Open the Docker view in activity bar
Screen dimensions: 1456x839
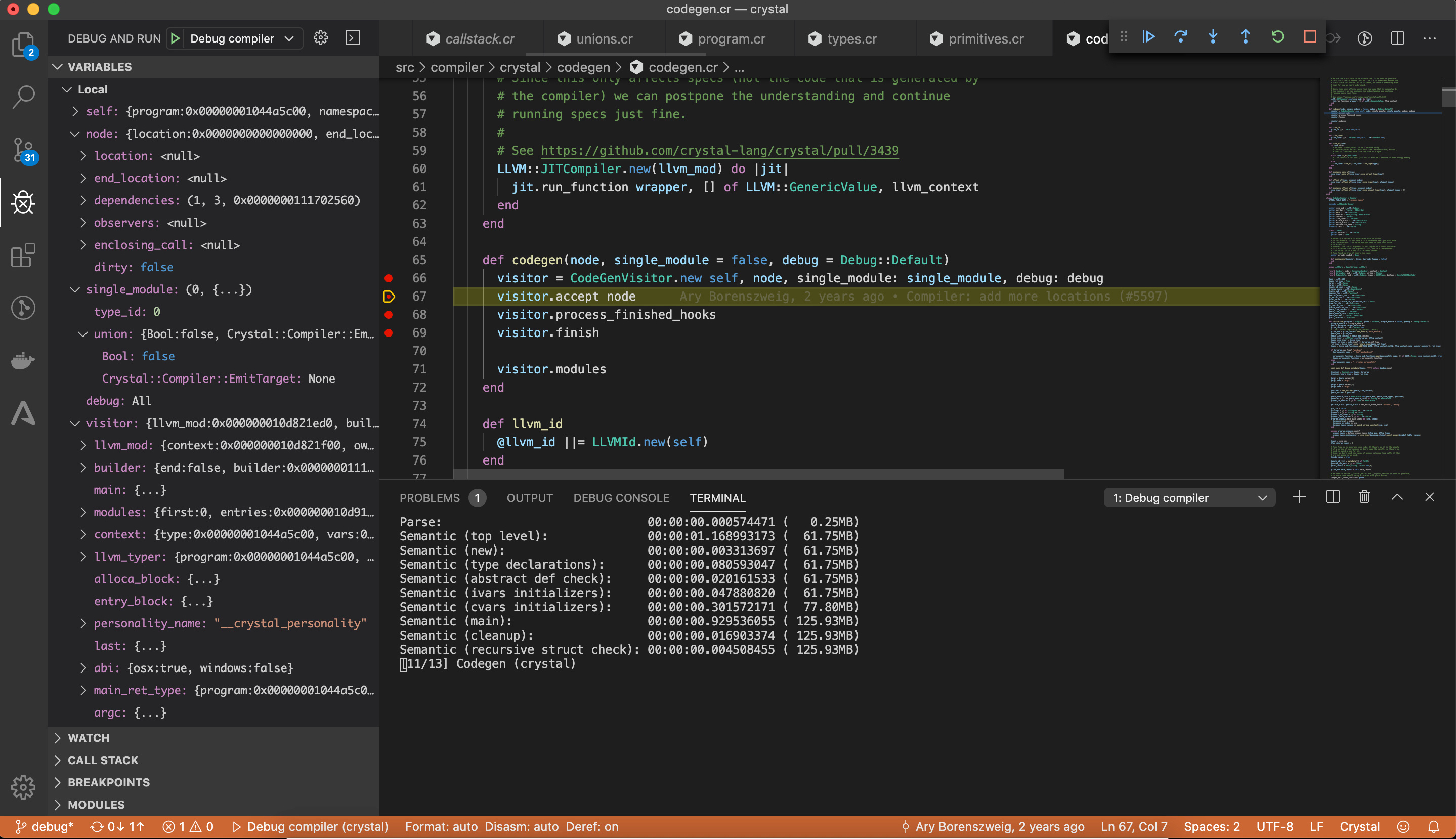coord(23,361)
